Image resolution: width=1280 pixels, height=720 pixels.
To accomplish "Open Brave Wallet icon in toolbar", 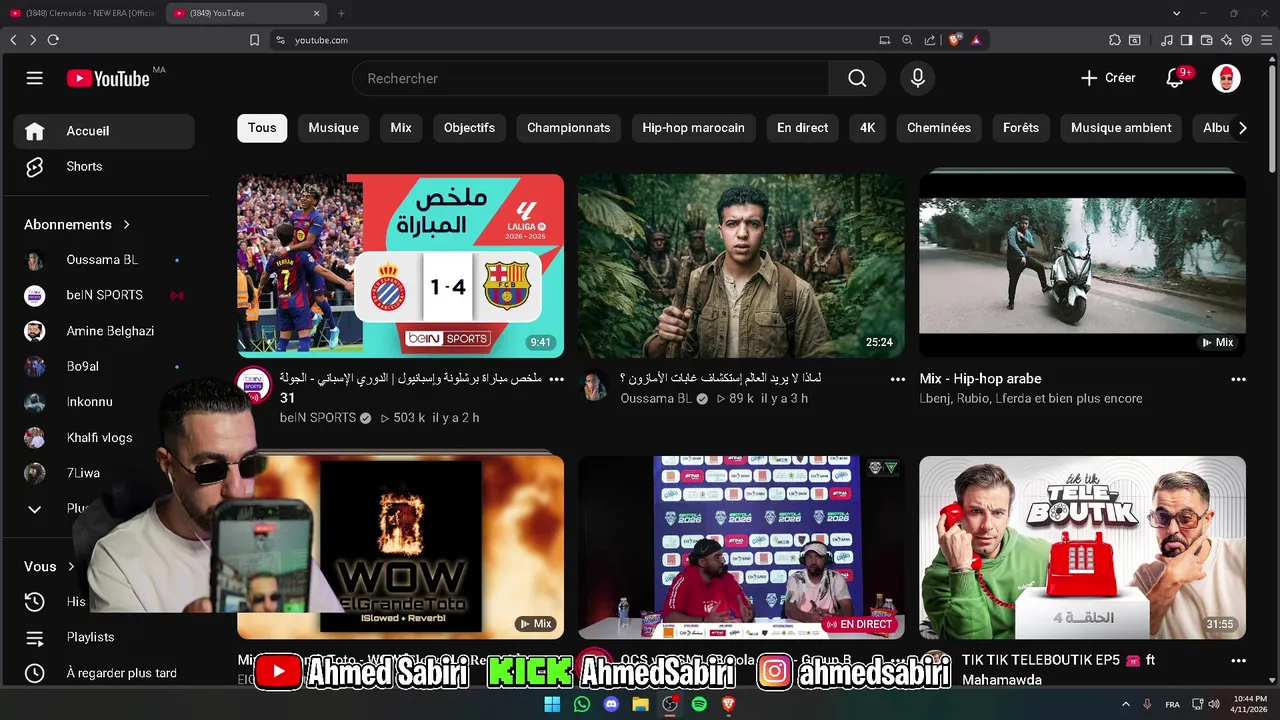I will pyautogui.click(x=1206, y=40).
